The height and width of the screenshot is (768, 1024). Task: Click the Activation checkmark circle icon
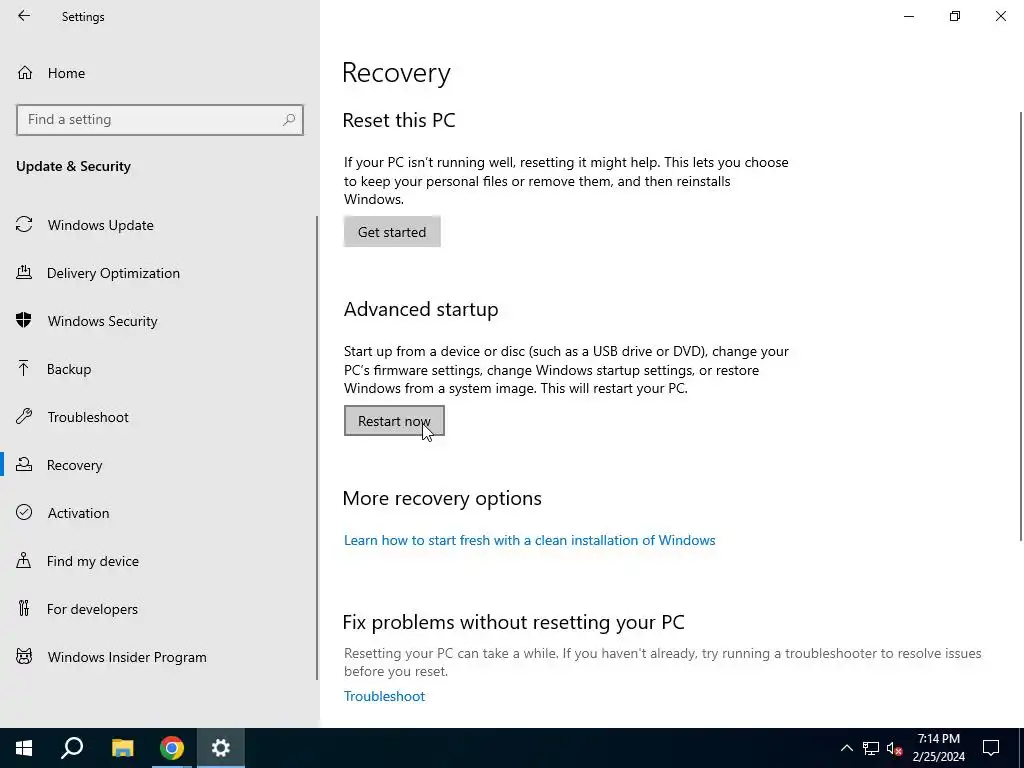24,512
